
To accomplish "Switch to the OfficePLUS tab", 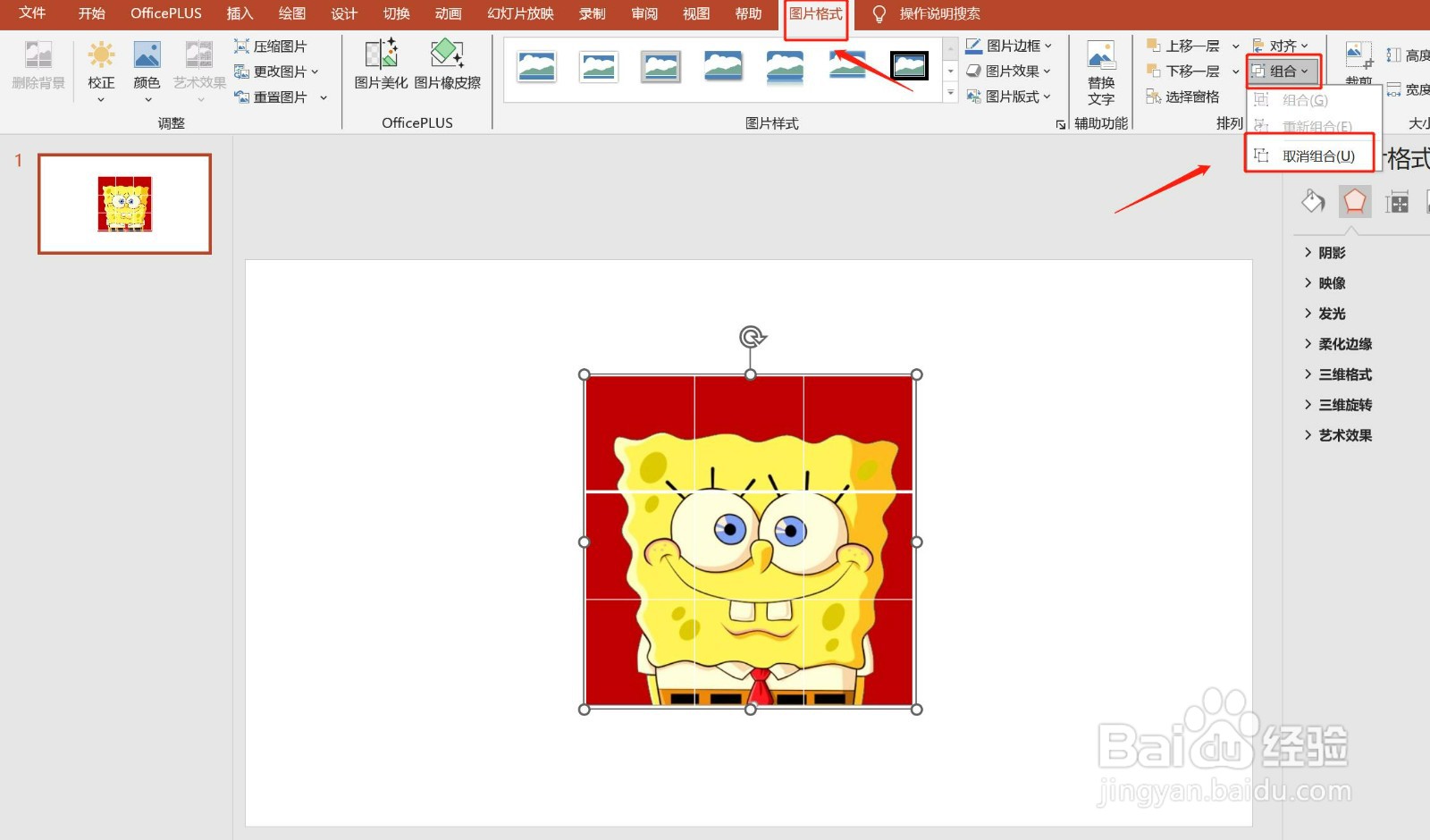I will click(166, 13).
